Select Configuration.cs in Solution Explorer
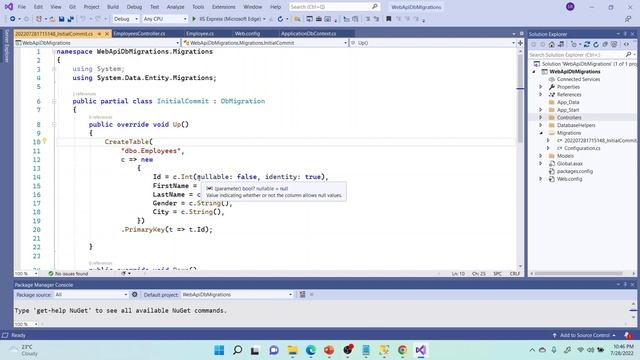Viewport: 640px width, 360px height. pos(582,148)
